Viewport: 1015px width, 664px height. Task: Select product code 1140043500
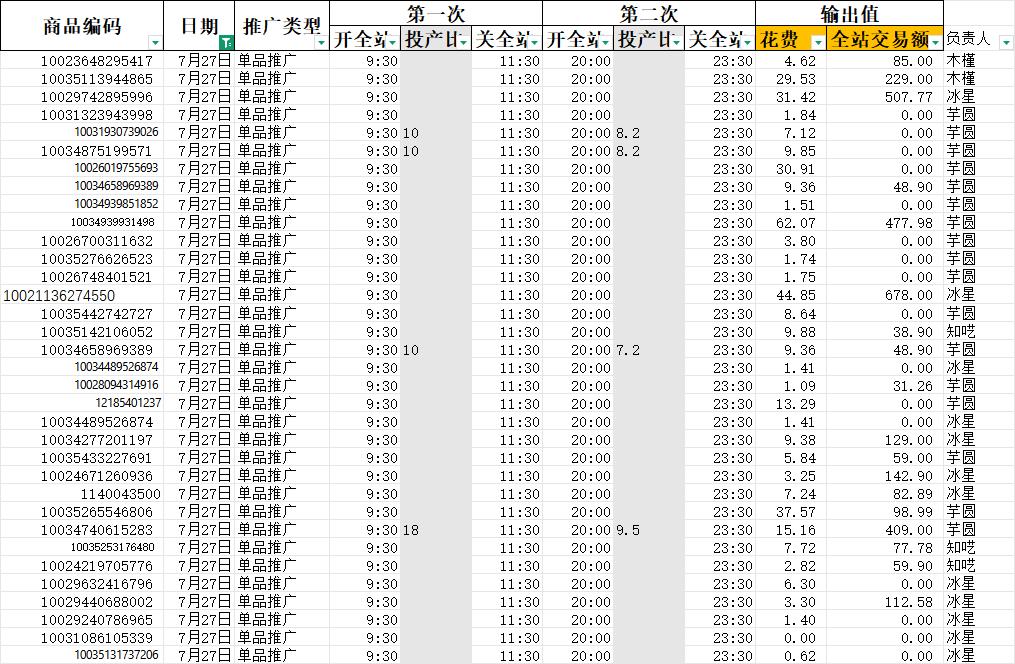coord(120,494)
